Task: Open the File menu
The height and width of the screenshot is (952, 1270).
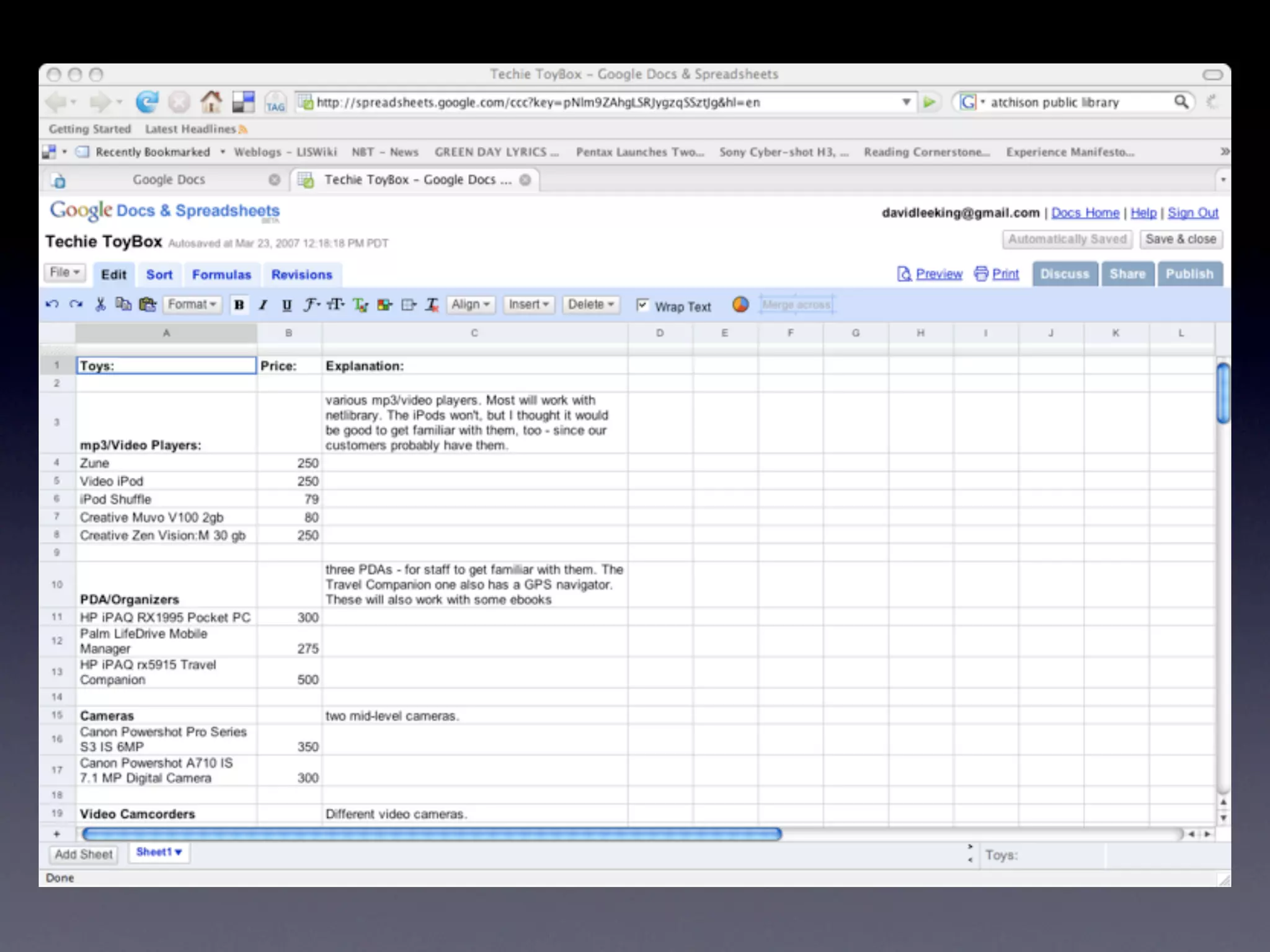Action: 64,273
